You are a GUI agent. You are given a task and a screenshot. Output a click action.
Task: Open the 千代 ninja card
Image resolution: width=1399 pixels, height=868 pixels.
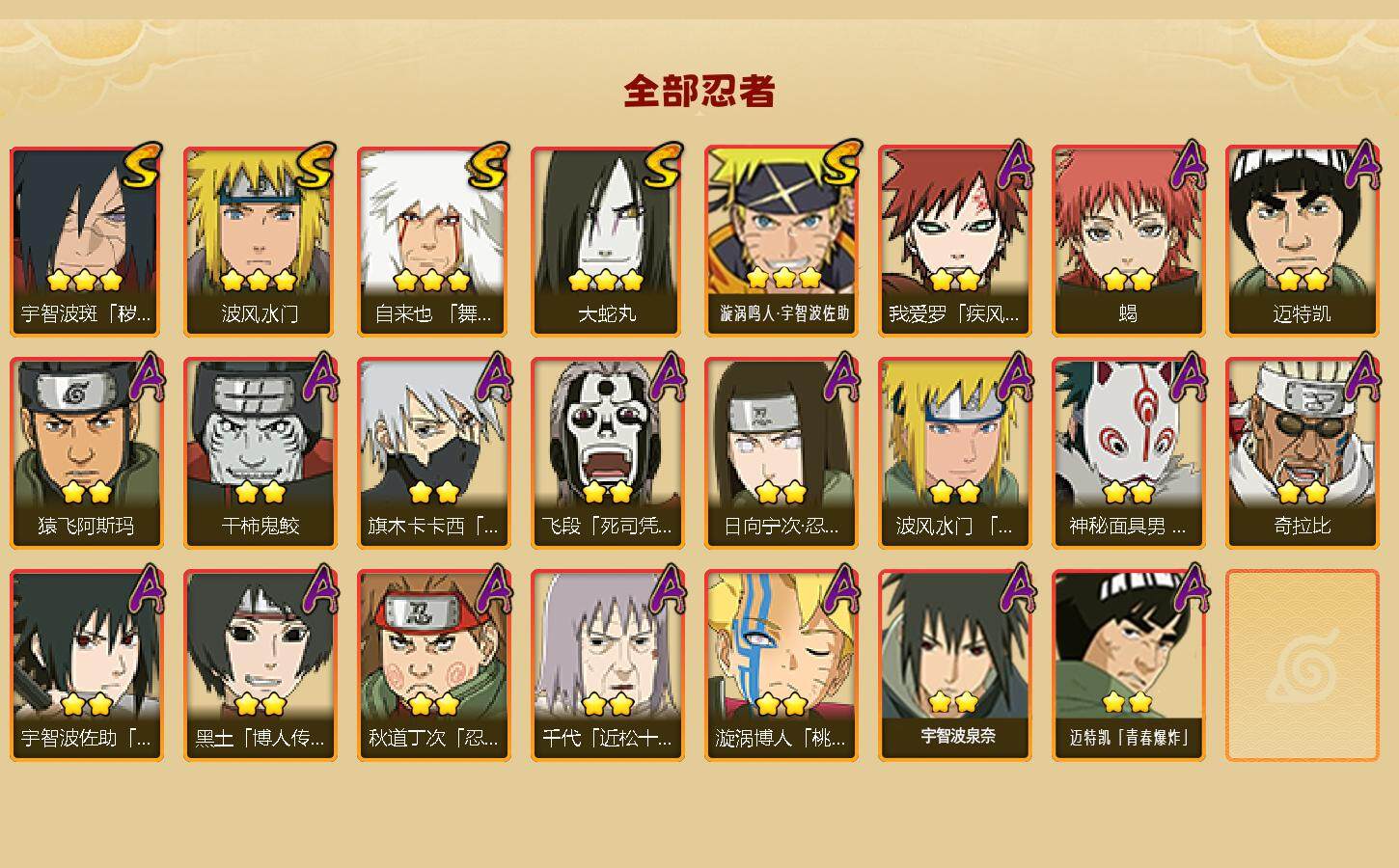click(x=608, y=665)
